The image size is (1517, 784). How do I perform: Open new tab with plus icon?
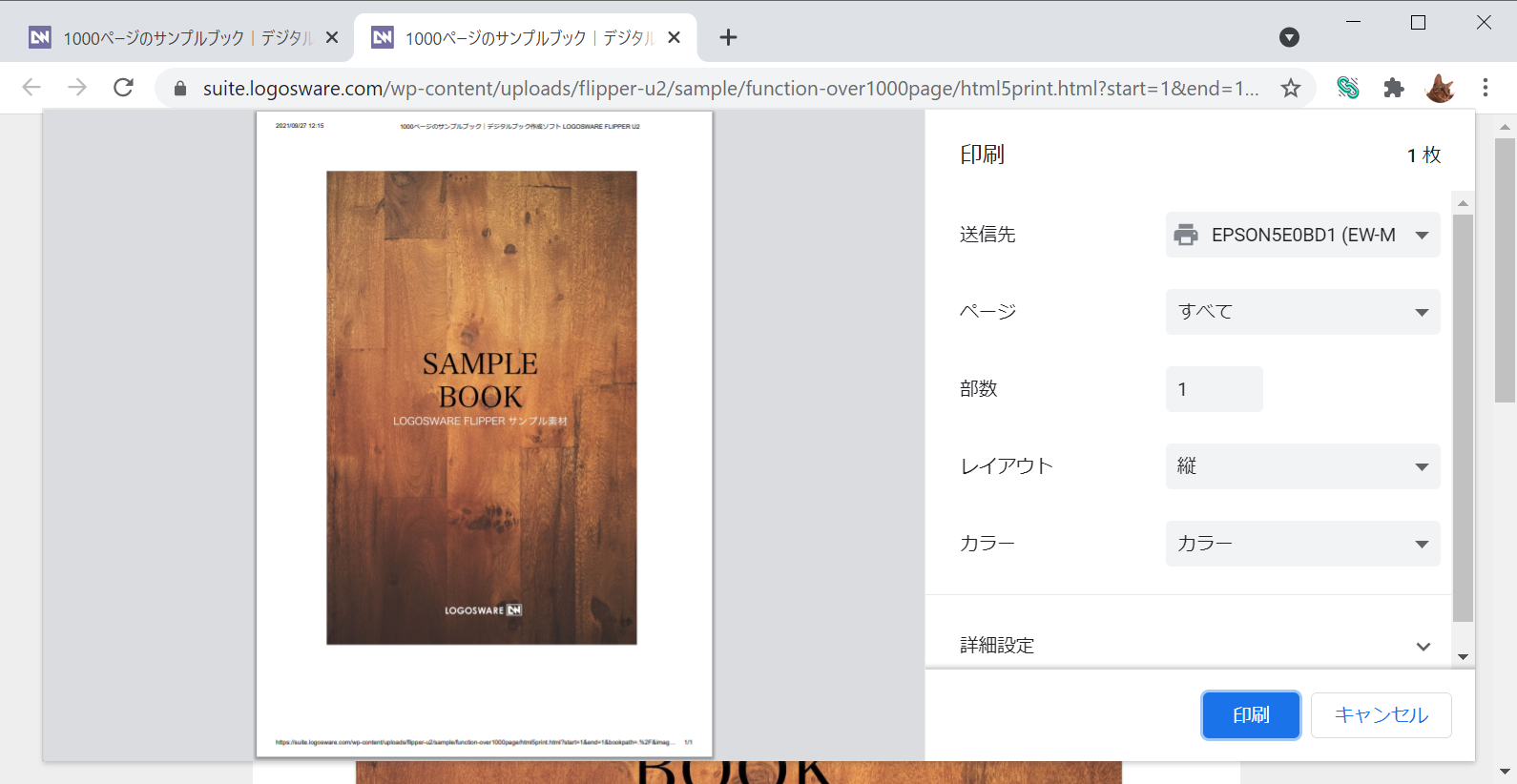pos(728,37)
